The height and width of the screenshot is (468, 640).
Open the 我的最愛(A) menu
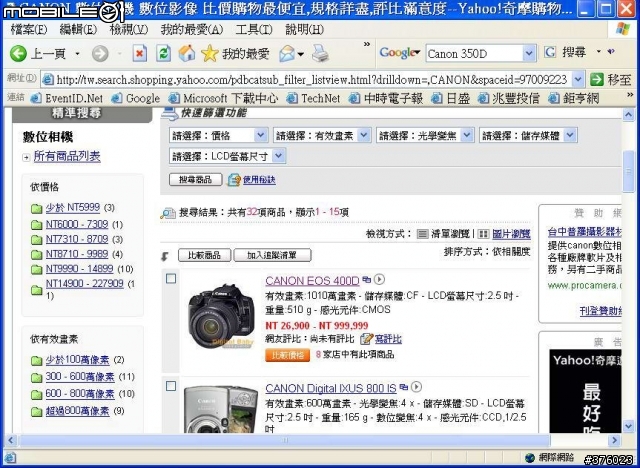click(x=191, y=29)
